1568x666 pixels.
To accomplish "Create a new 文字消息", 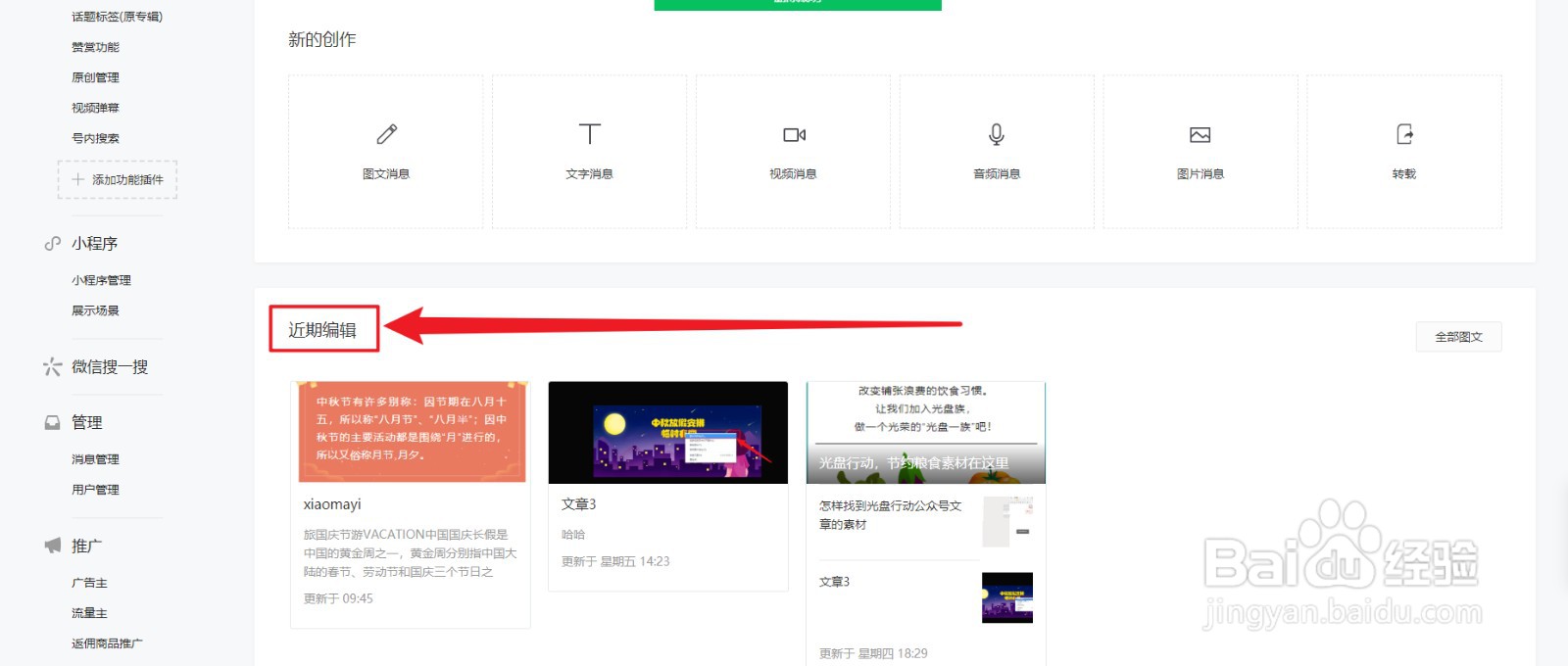I will tap(589, 152).
